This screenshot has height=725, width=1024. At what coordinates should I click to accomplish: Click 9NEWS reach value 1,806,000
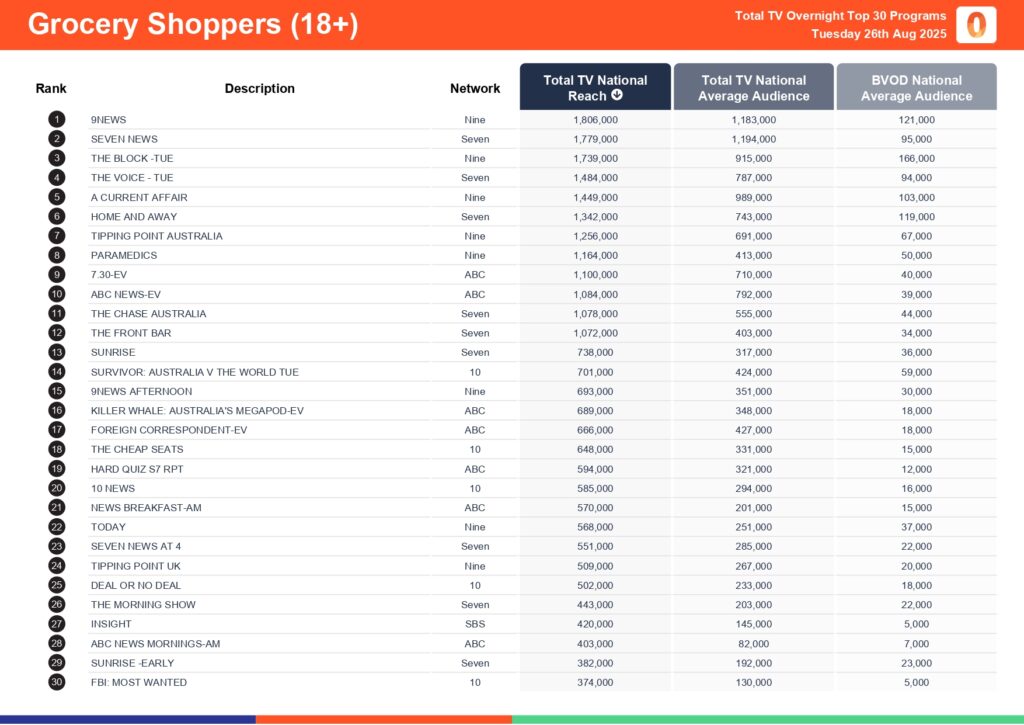pos(595,120)
